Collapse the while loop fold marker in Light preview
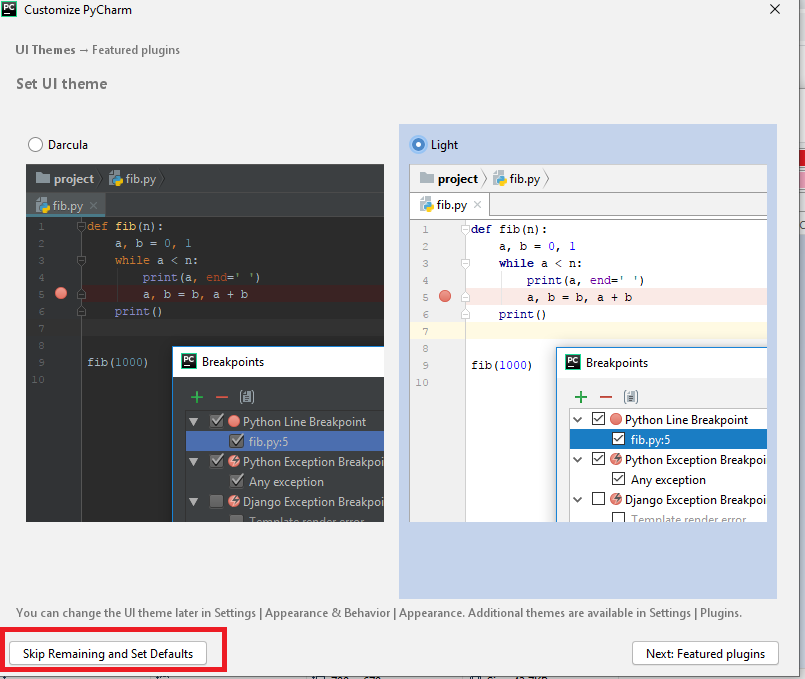The width and height of the screenshot is (805, 679). (x=465, y=263)
